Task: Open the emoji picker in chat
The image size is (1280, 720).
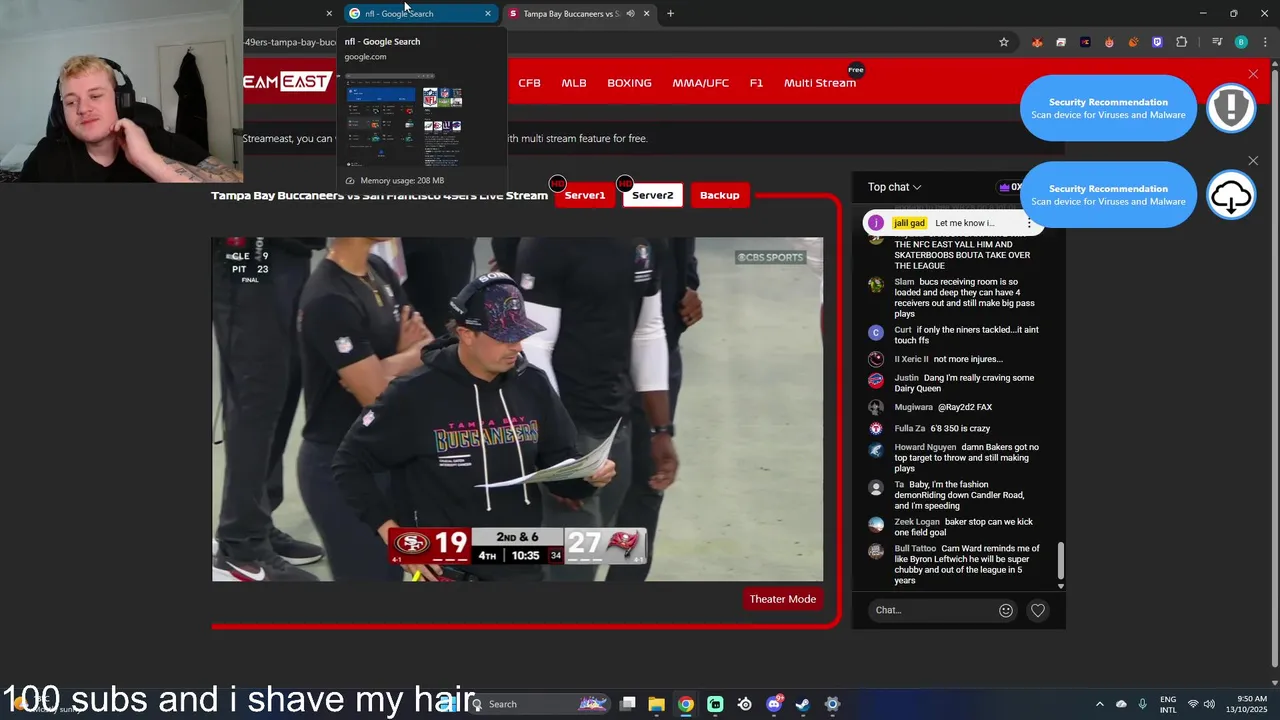Action: [x=1006, y=610]
